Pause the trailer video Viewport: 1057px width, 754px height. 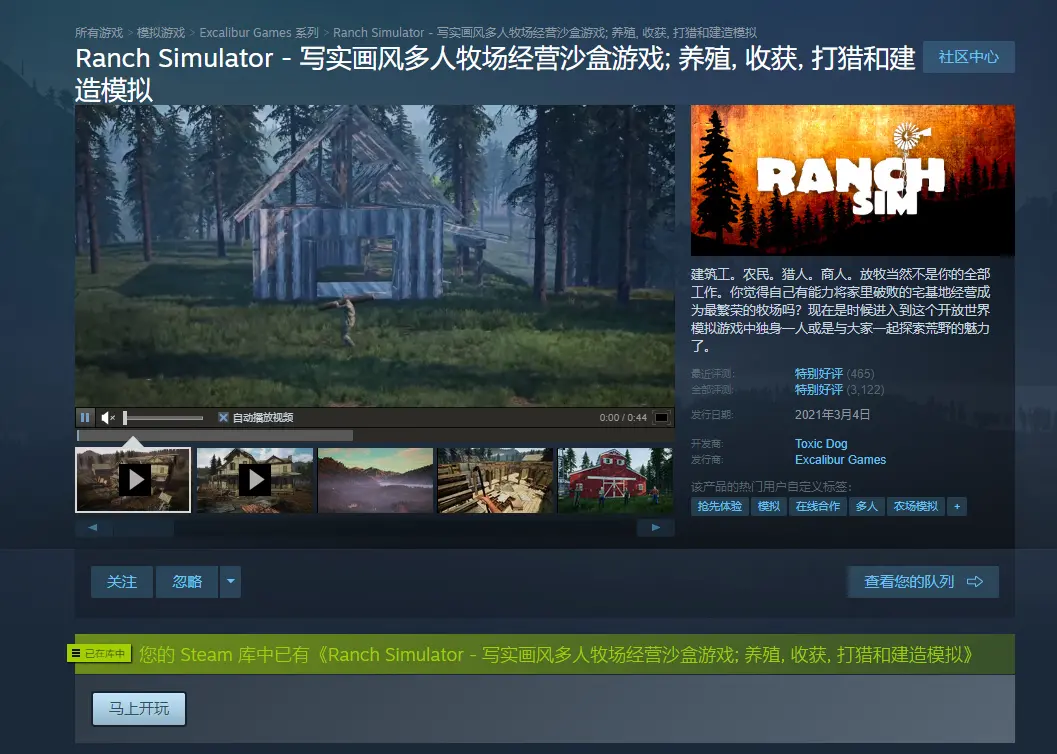click(85, 418)
